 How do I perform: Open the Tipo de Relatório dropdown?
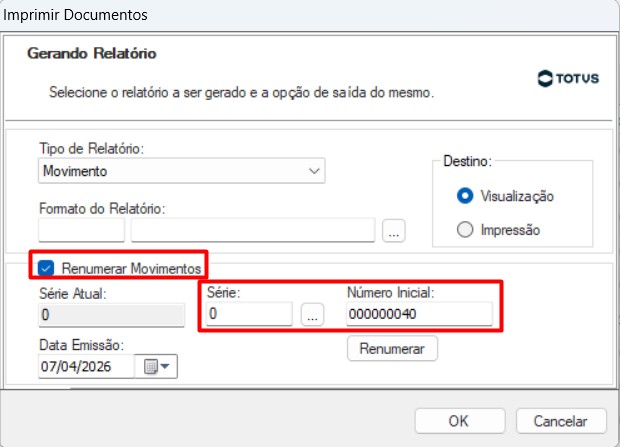click(x=181, y=171)
